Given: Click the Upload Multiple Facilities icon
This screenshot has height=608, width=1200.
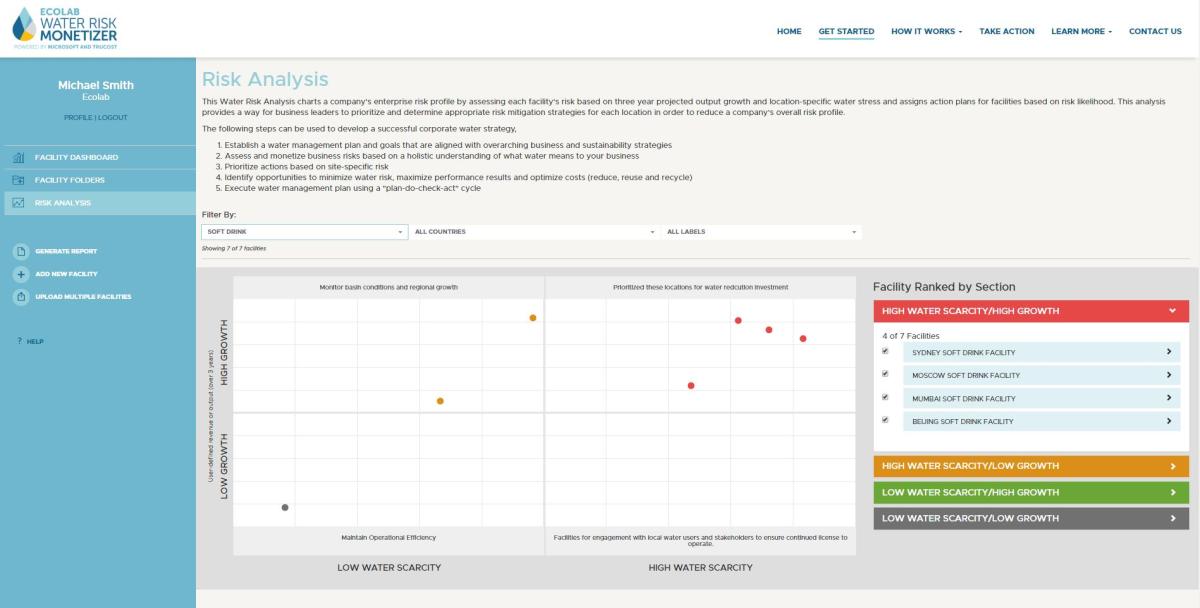Looking at the screenshot, I should pyautogui.click(x=21, y=297).
